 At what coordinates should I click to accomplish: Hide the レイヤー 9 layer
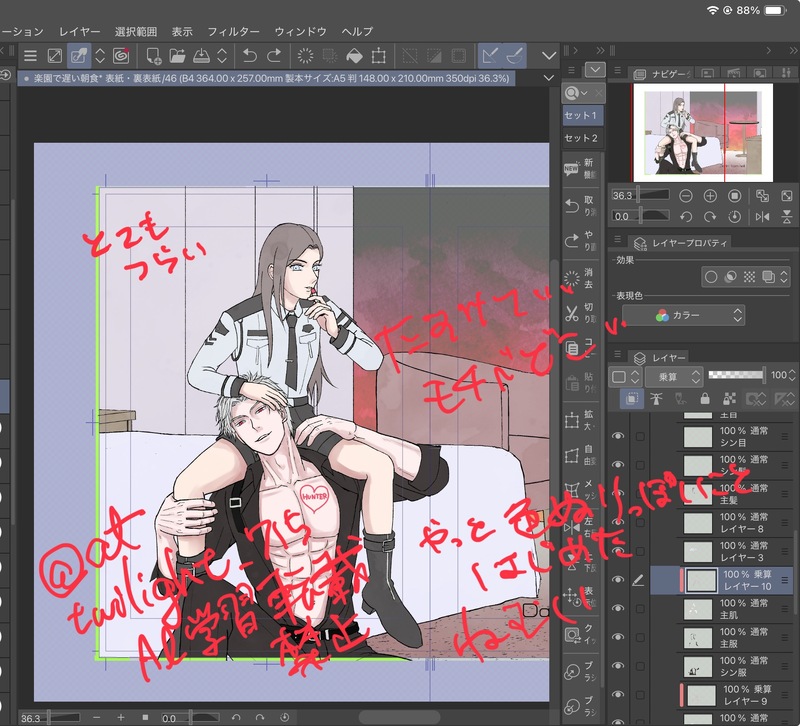(x=618, y=694)
